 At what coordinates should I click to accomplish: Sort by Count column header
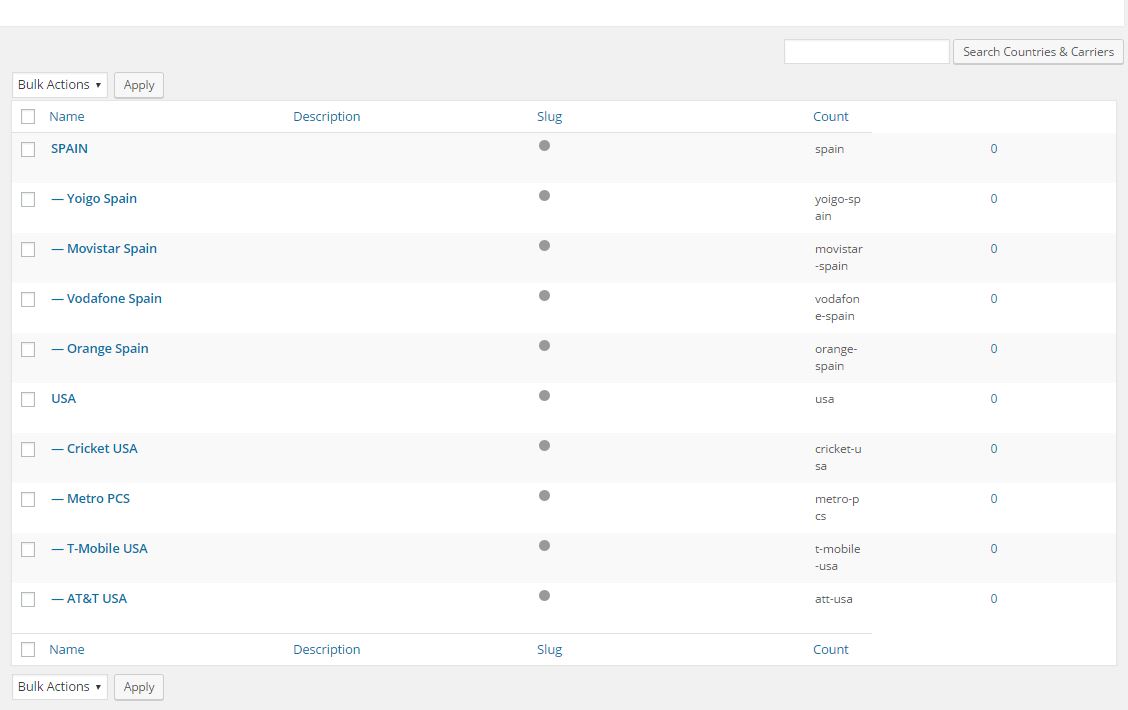click(x=831, y=117)
